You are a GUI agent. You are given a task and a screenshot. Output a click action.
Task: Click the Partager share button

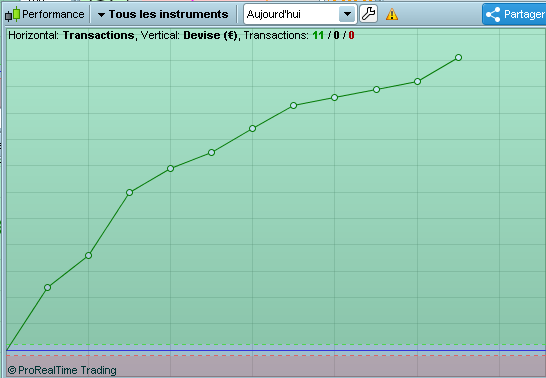(514, 14)
